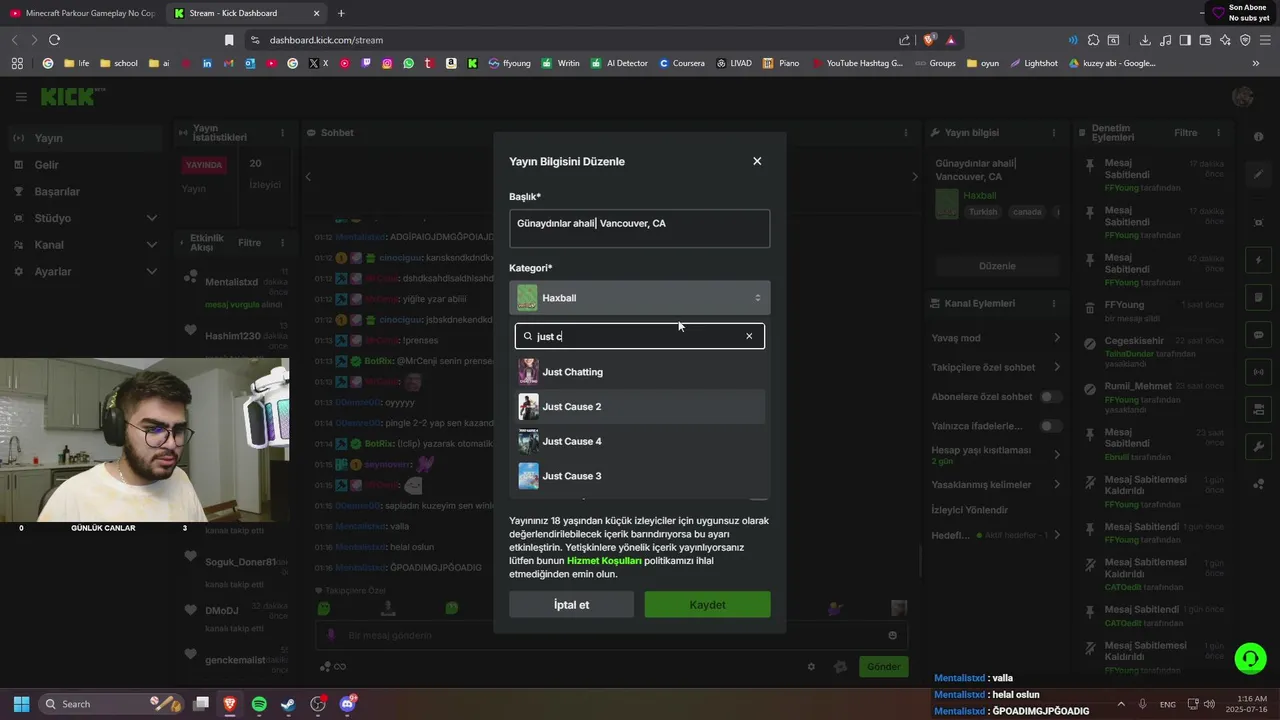Choose Just Cause 2 category
Screen dimensions: 1280x720
point(640,407)
